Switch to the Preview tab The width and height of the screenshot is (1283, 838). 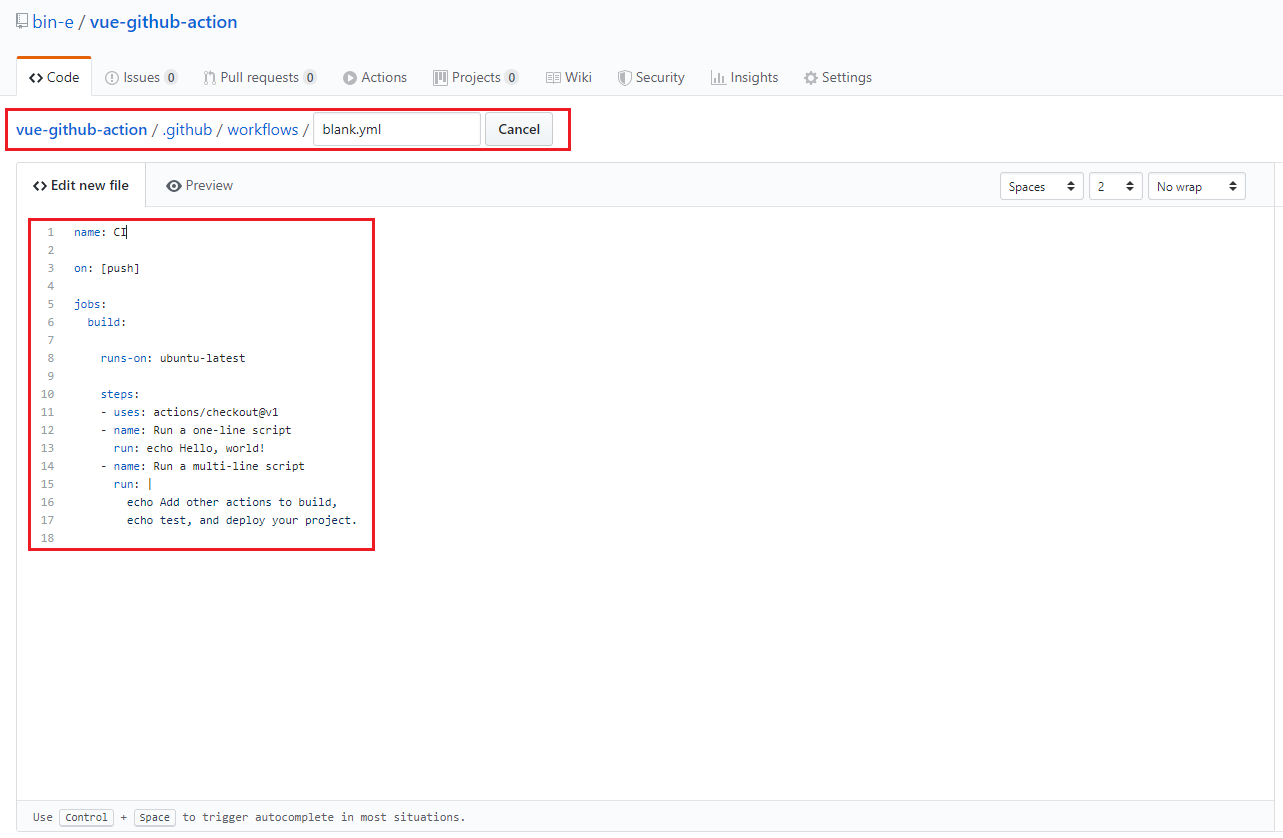tap(200, 185)
